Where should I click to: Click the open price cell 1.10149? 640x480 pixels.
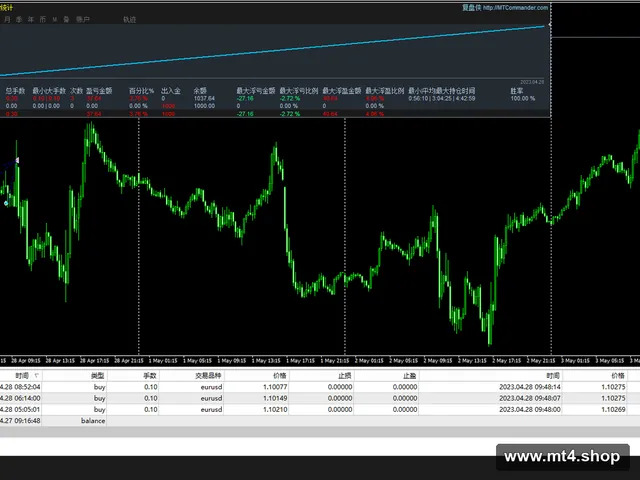click(275, 398)
